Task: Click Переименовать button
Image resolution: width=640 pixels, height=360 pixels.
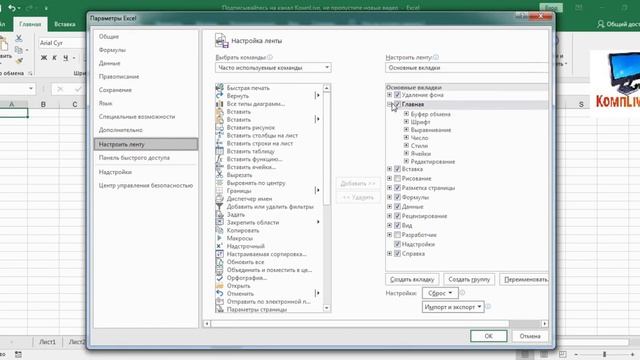Action: pos(525,279)
